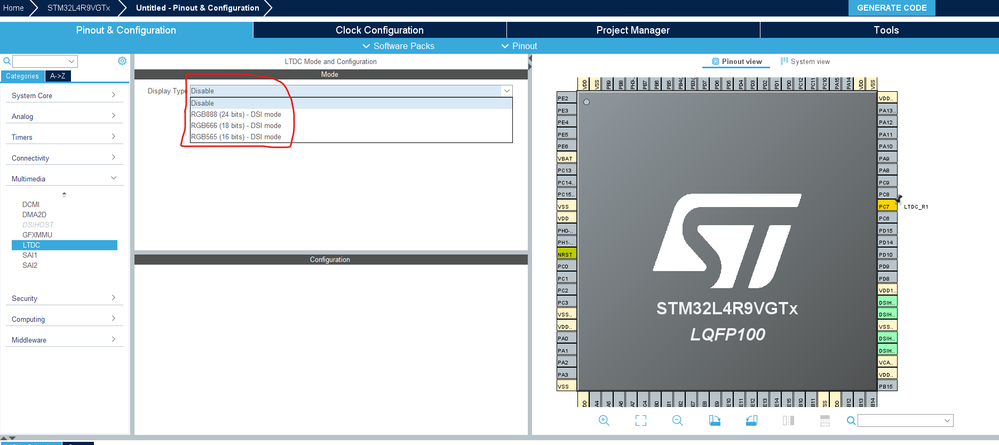Open the categories settings gear
The image size is (999, 445).
[x=122, y=61]
